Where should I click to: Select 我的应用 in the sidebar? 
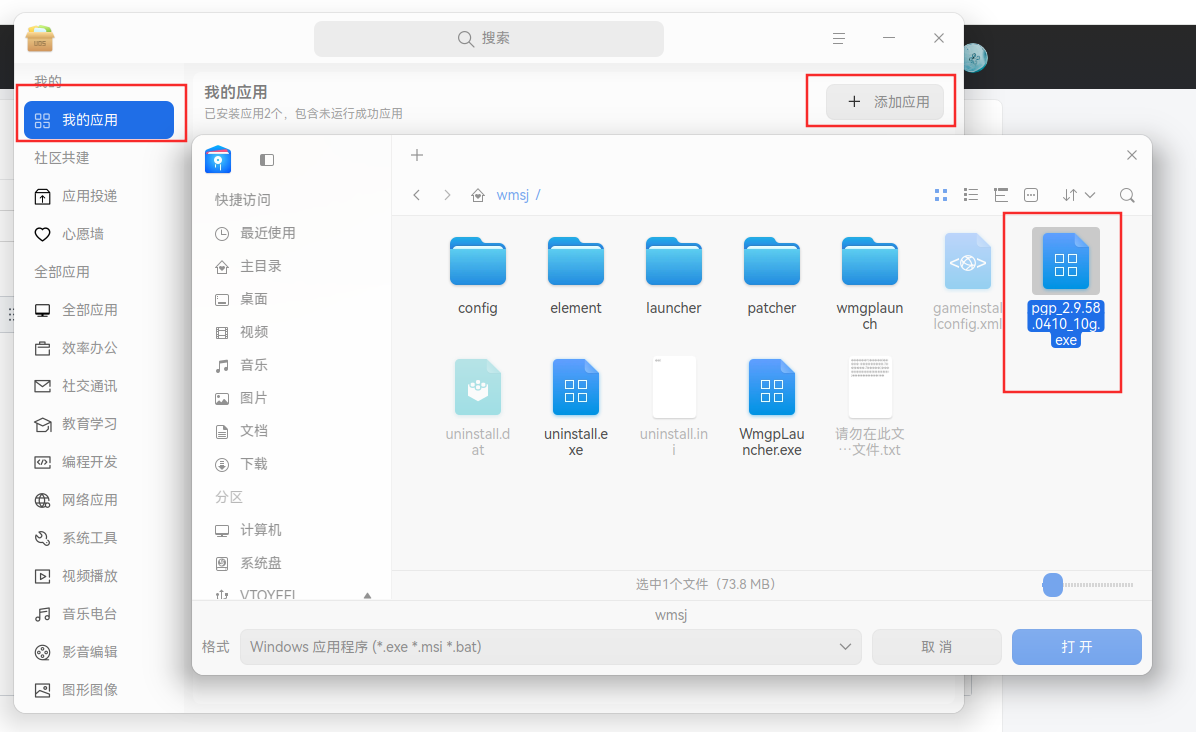(x=99, y=120)
